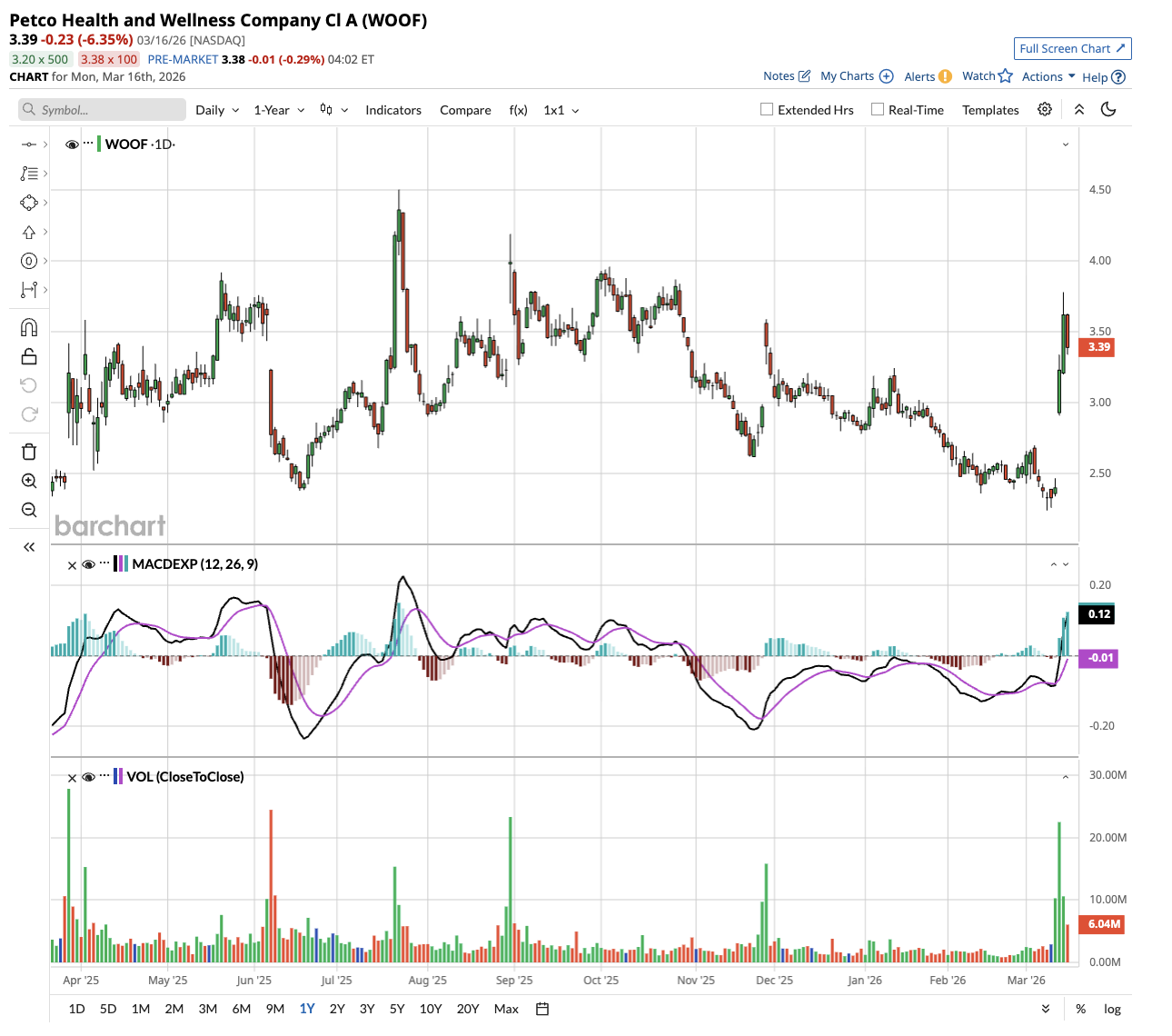Open options menu for MACDEXP indicator

(x=104, y=563)
